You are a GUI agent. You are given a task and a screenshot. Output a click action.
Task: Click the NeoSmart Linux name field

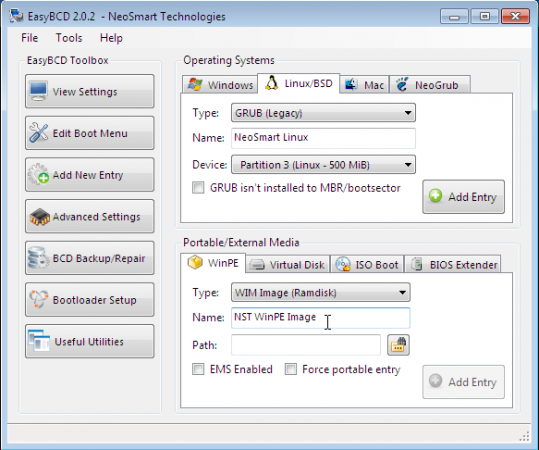point(323,138)
